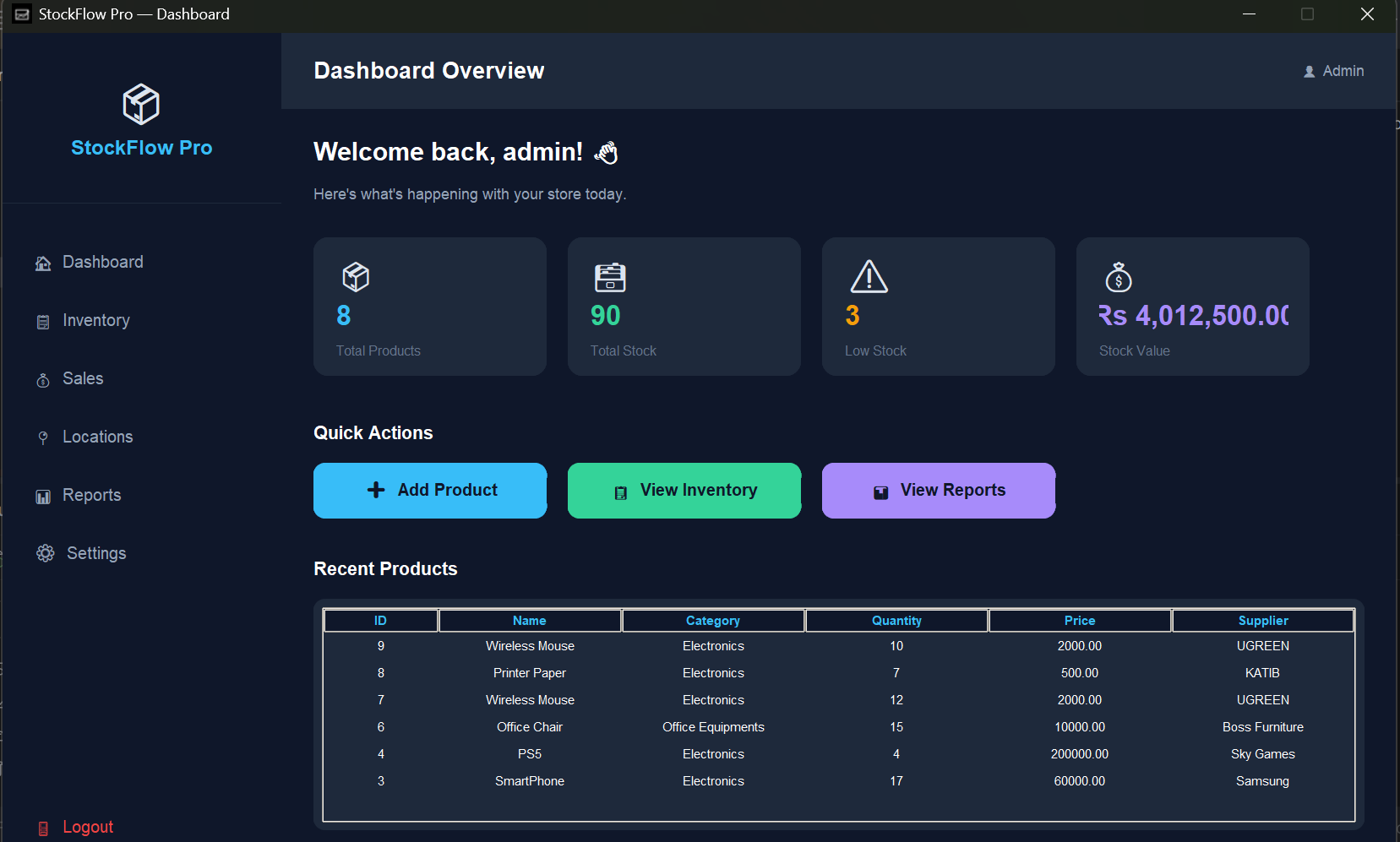Click the red Logout icon
The image size is (1400, 842).
pyautogui.click(x=43, y=828)
